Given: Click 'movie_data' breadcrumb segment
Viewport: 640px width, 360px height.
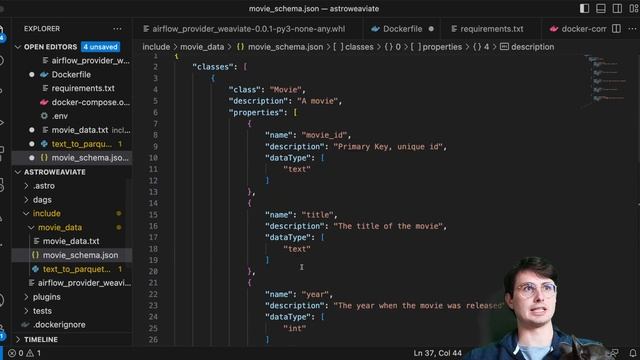Looking at the screenshot, I should coord(202,47).
